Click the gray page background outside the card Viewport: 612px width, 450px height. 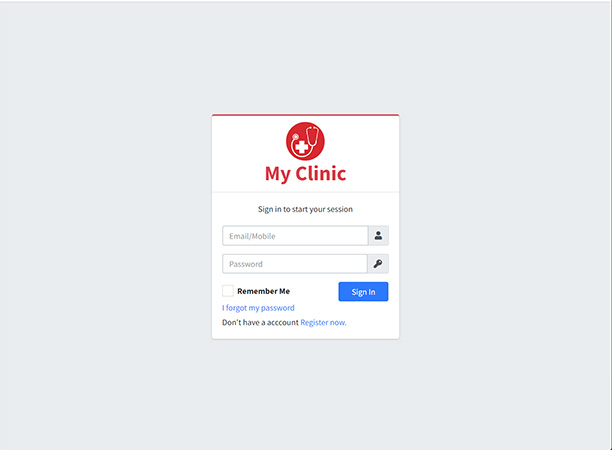(105, 226)
